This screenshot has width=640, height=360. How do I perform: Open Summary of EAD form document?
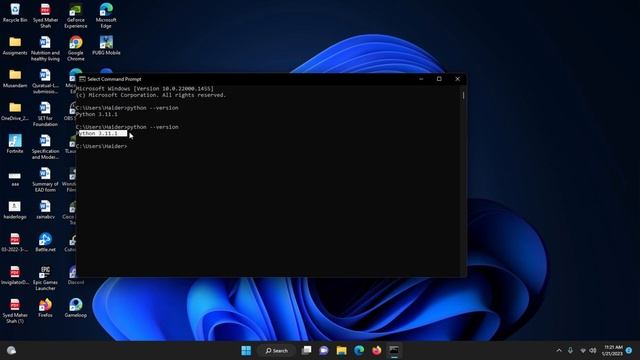click(x=45, y=180)
